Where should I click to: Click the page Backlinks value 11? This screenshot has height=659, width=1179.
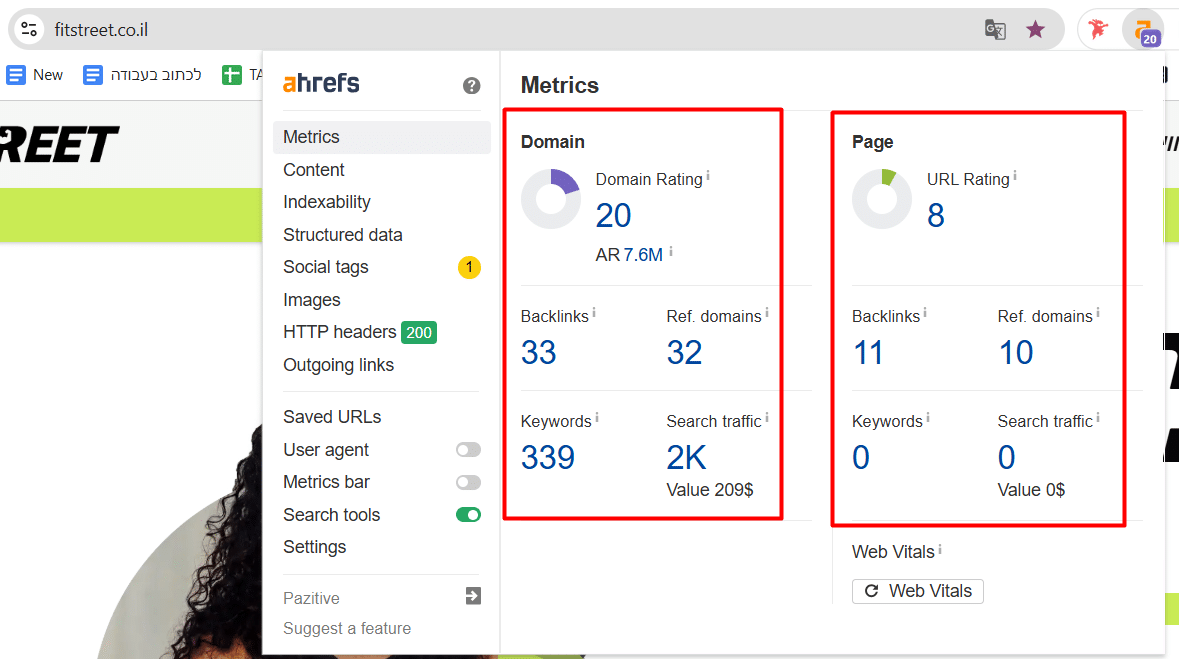click(x=868, y=353)
